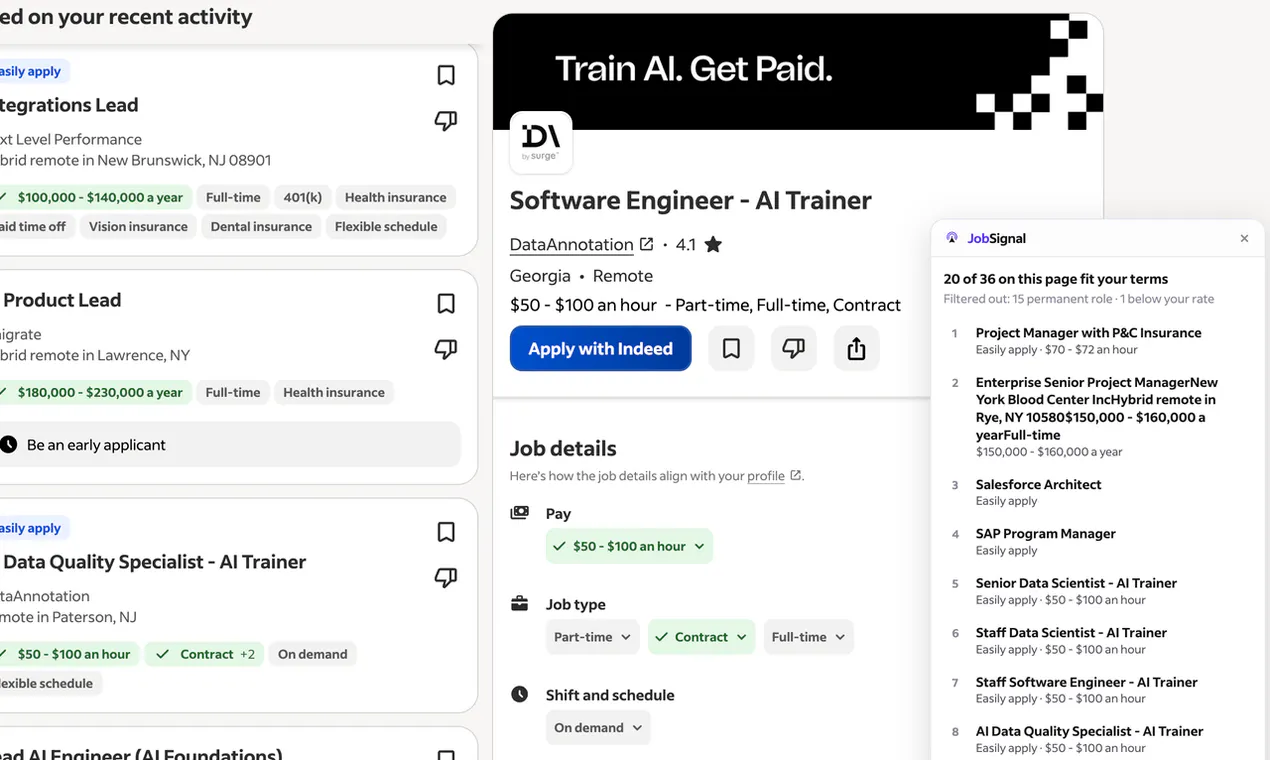Image resolution: width=1270 pixels, height=760 pixels.
Task: Open the Integrations Lead job title
Action: (69, 105)
